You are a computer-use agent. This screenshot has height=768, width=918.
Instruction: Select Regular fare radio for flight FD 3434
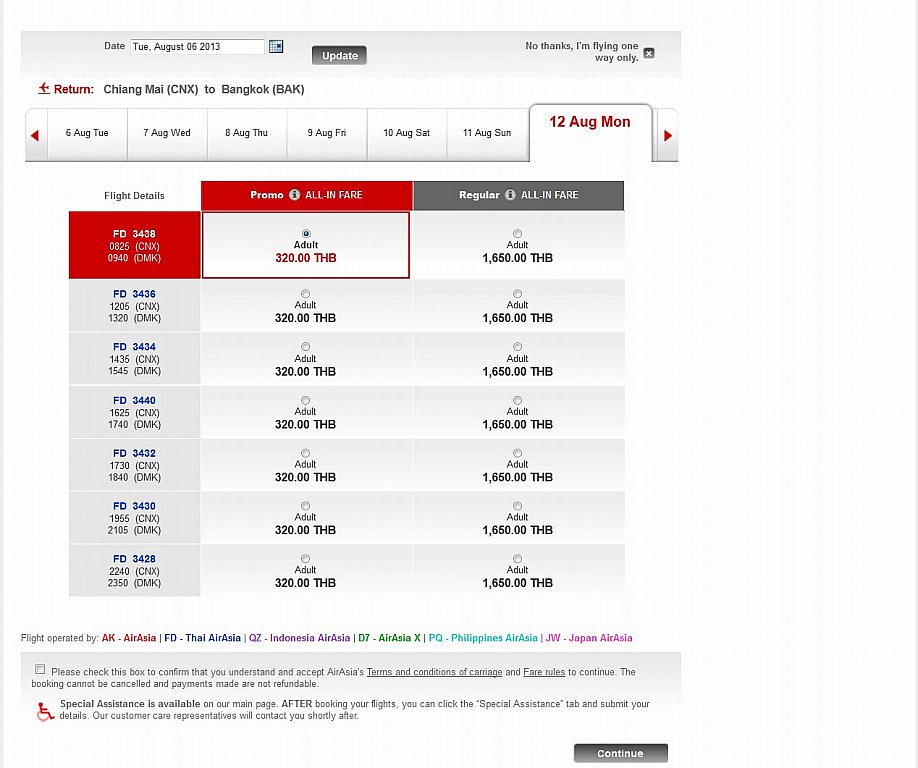click(x=518, y=347)
